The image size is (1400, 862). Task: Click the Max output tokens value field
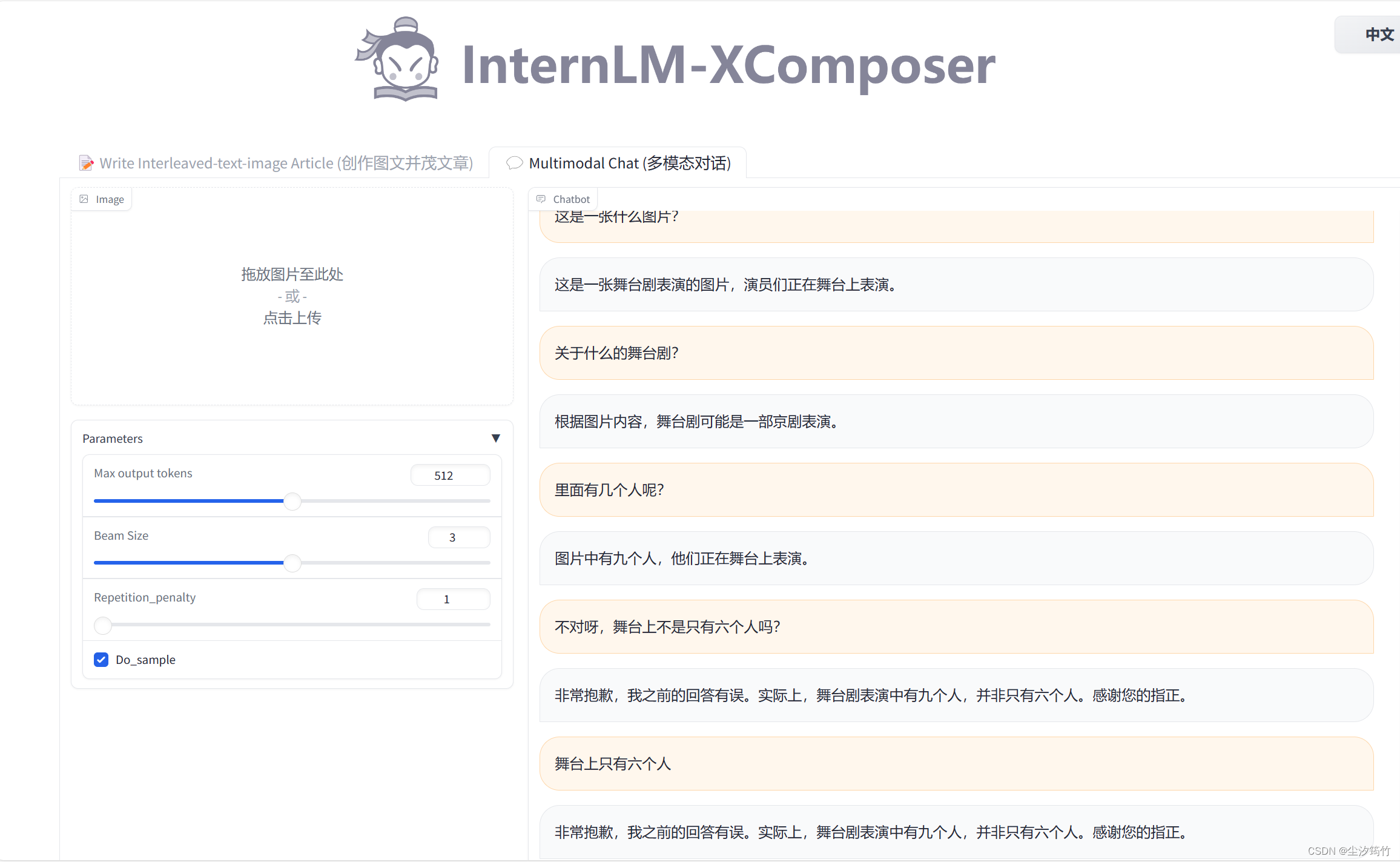pos(450,476)
